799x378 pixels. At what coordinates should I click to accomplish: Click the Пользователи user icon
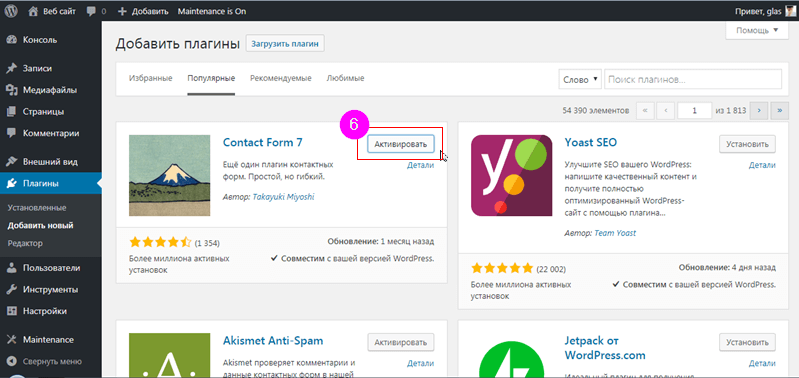click(x=12, y=268)
